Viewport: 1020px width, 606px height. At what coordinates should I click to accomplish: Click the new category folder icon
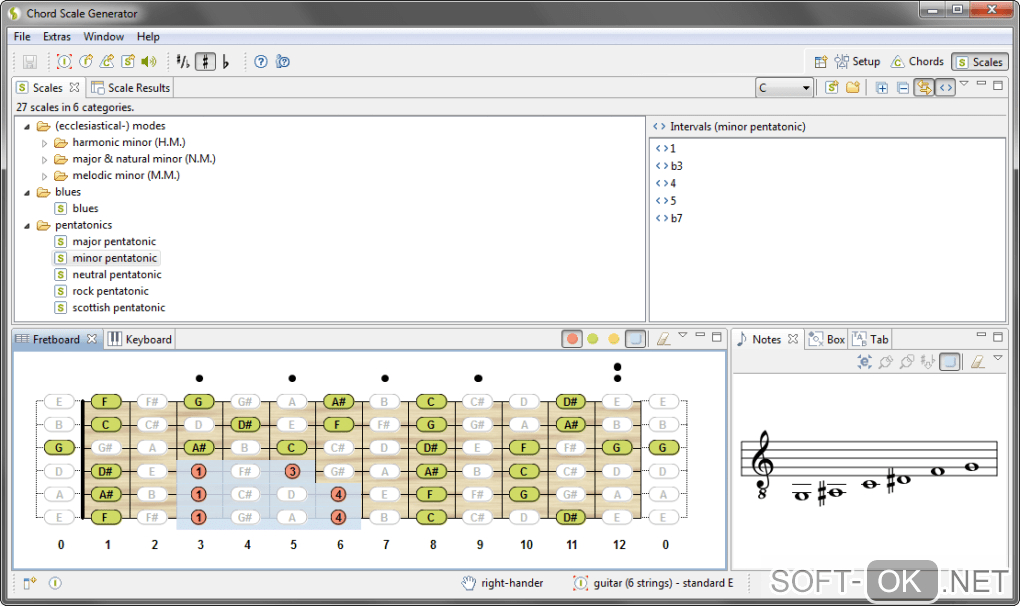[853, 88]
